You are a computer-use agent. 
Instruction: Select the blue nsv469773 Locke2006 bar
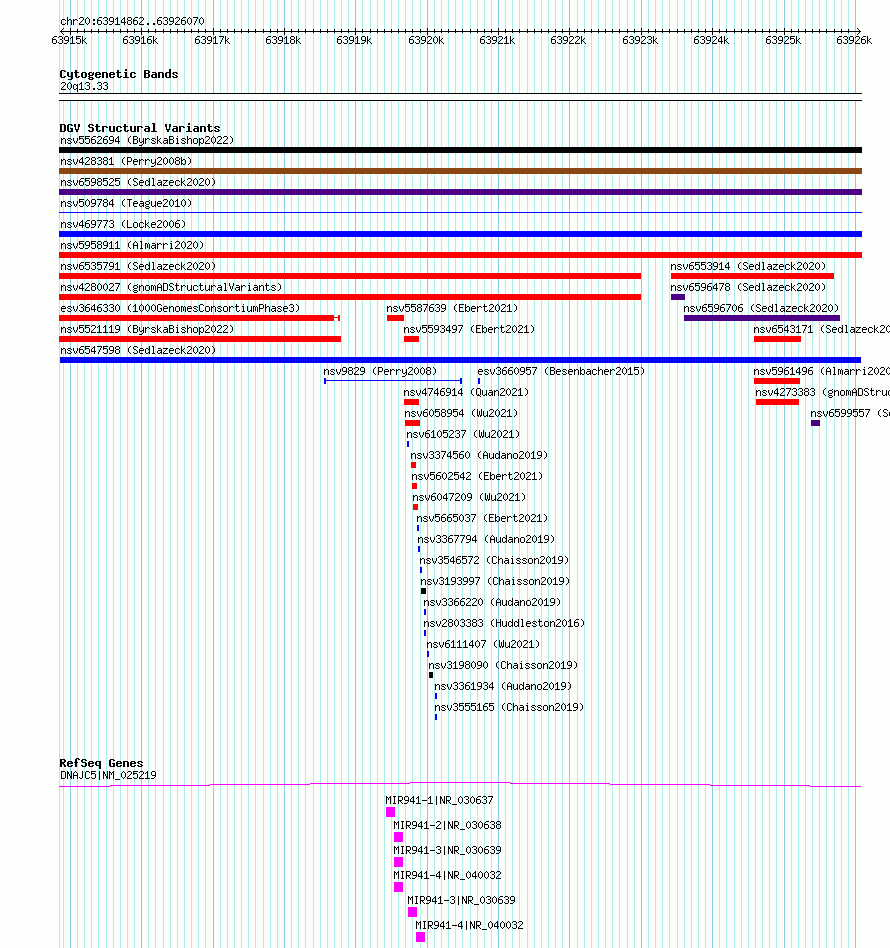(x=460, y=234)
